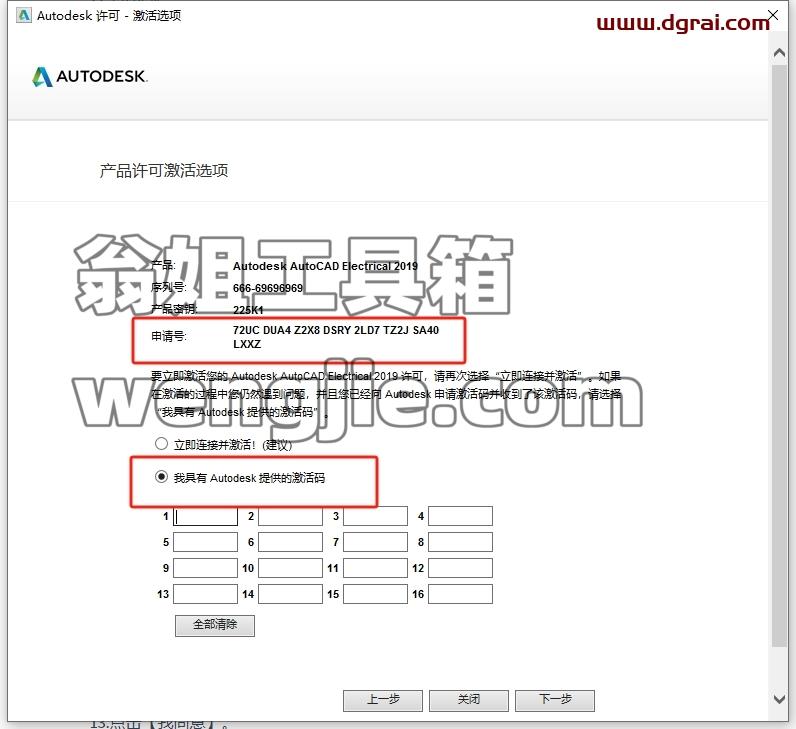796x729 pixels.
Task: Click the 全部清除 (Clear All) button
Action: pos(215,625)
